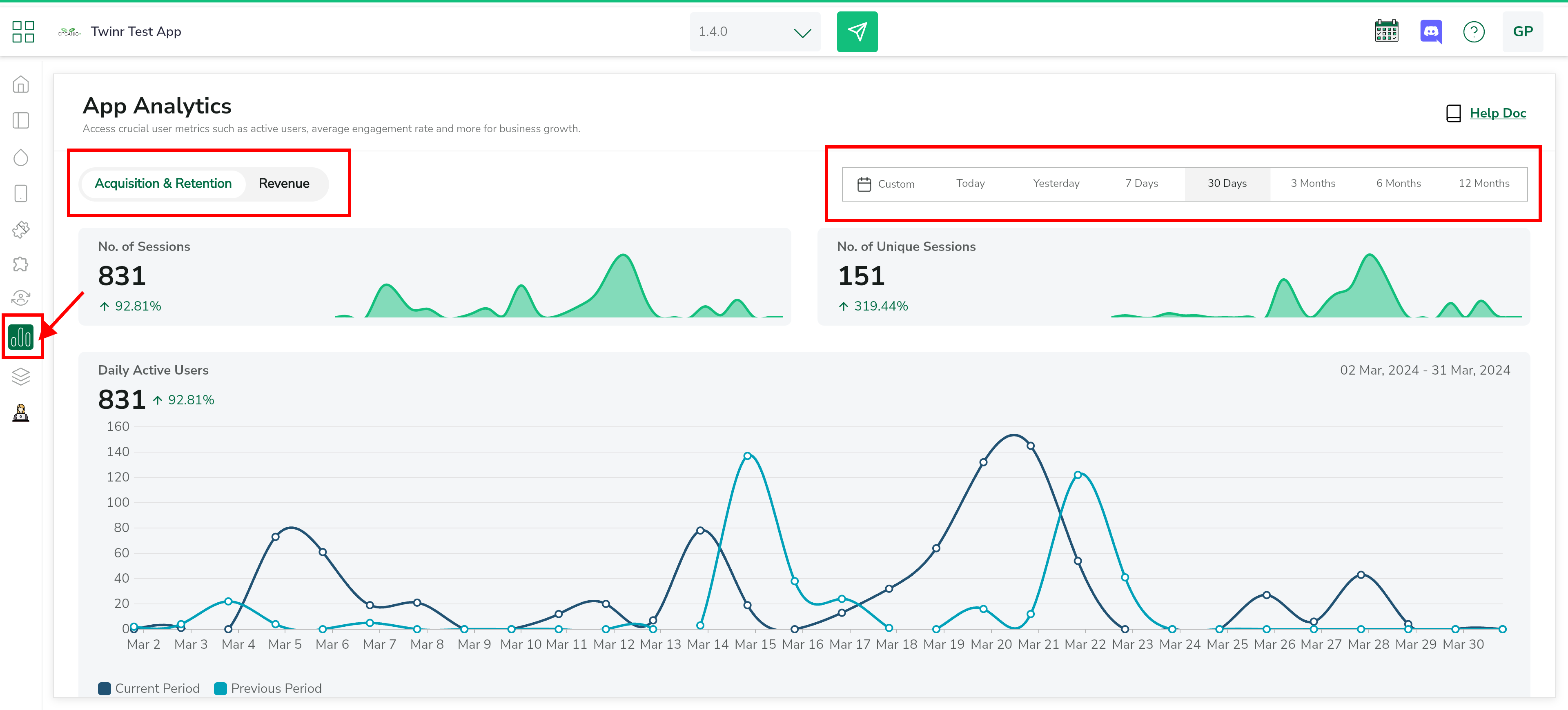Viewport: 1568px width, 710px height.
Task: Click the bar chart analytics sidebar icon
Action: [21, 337]
